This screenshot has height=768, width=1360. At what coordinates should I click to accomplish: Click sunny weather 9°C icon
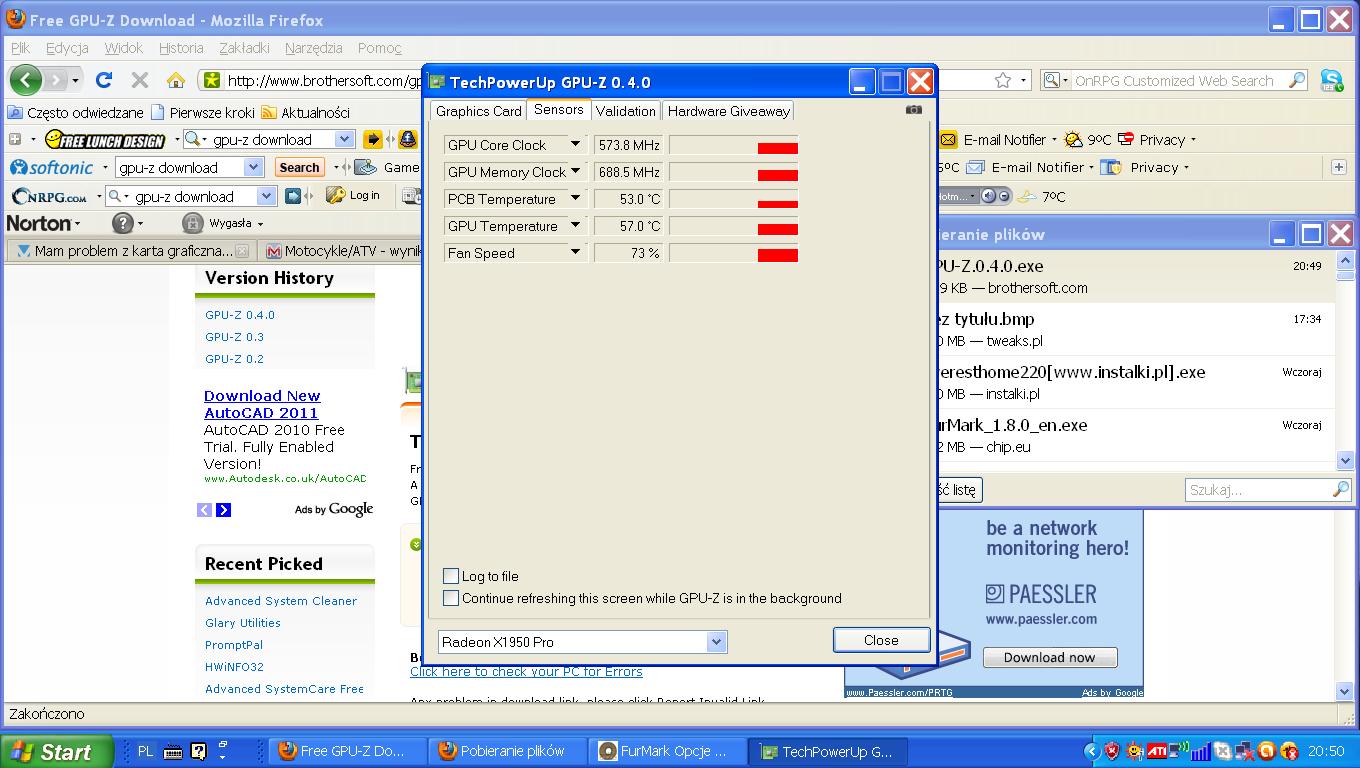[x=1073, y=140]
